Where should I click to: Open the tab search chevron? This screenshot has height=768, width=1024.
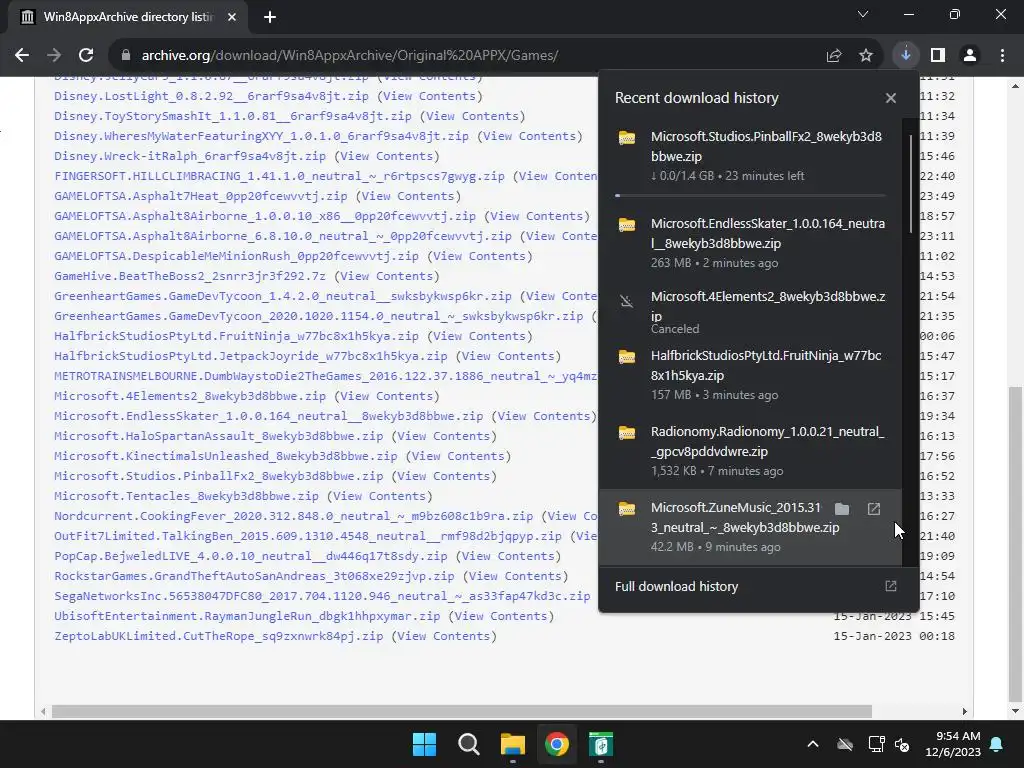click(x=863, y=14)
